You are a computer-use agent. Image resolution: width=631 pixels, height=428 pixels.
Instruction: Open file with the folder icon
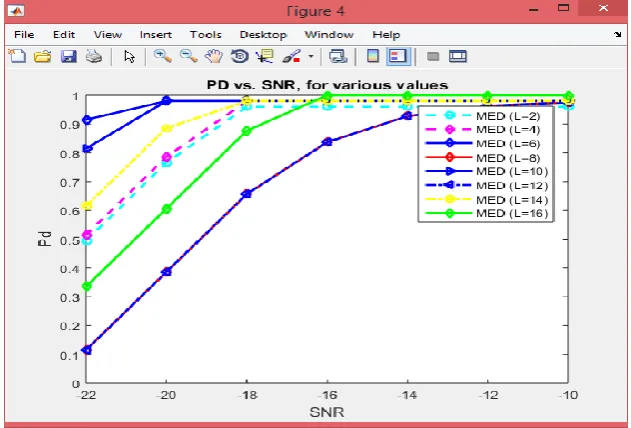tap(42, 56)
